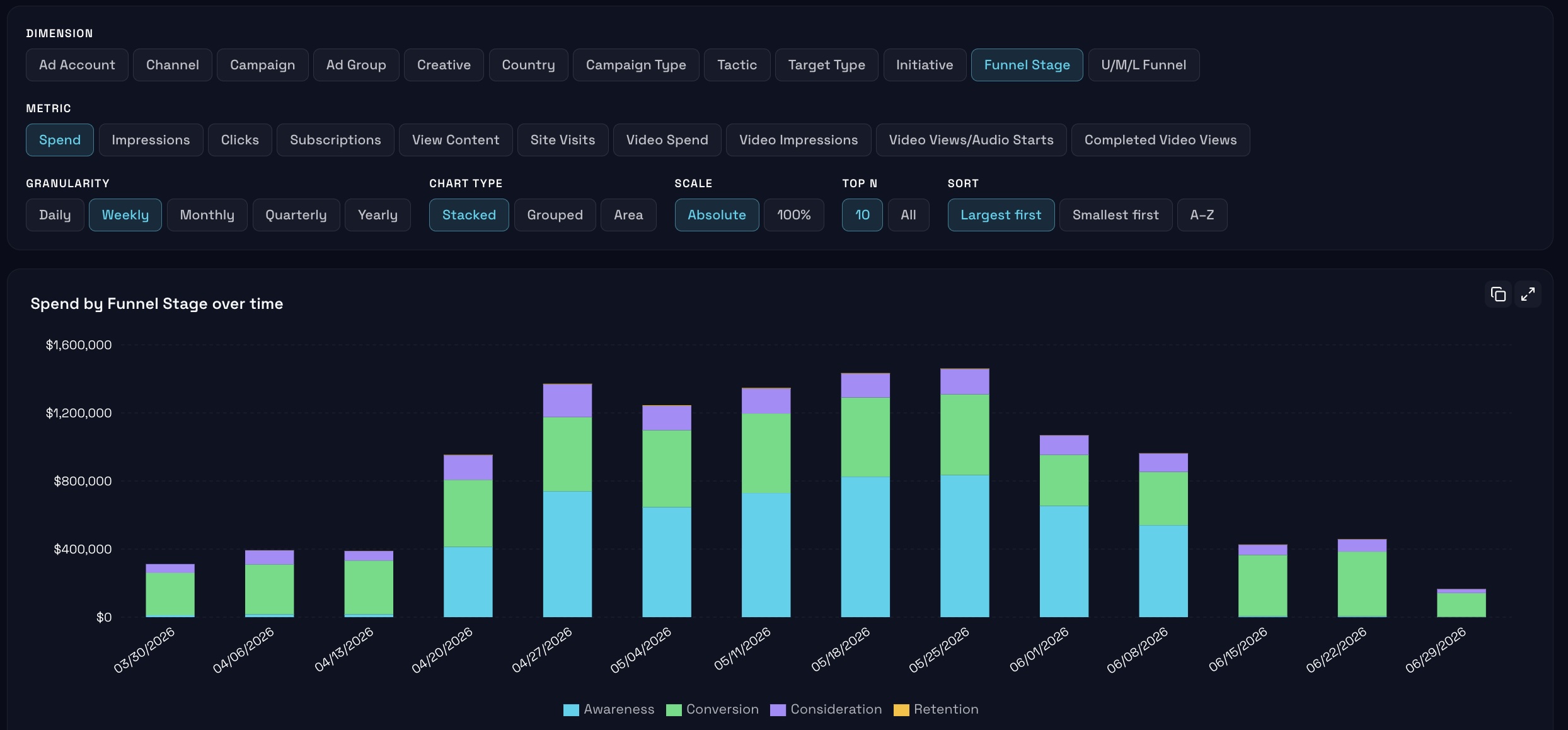Screen dimensions: 1568x730
Task: Click the chart title Spend by Funnel Stage
Action: (x=157, y=304)
